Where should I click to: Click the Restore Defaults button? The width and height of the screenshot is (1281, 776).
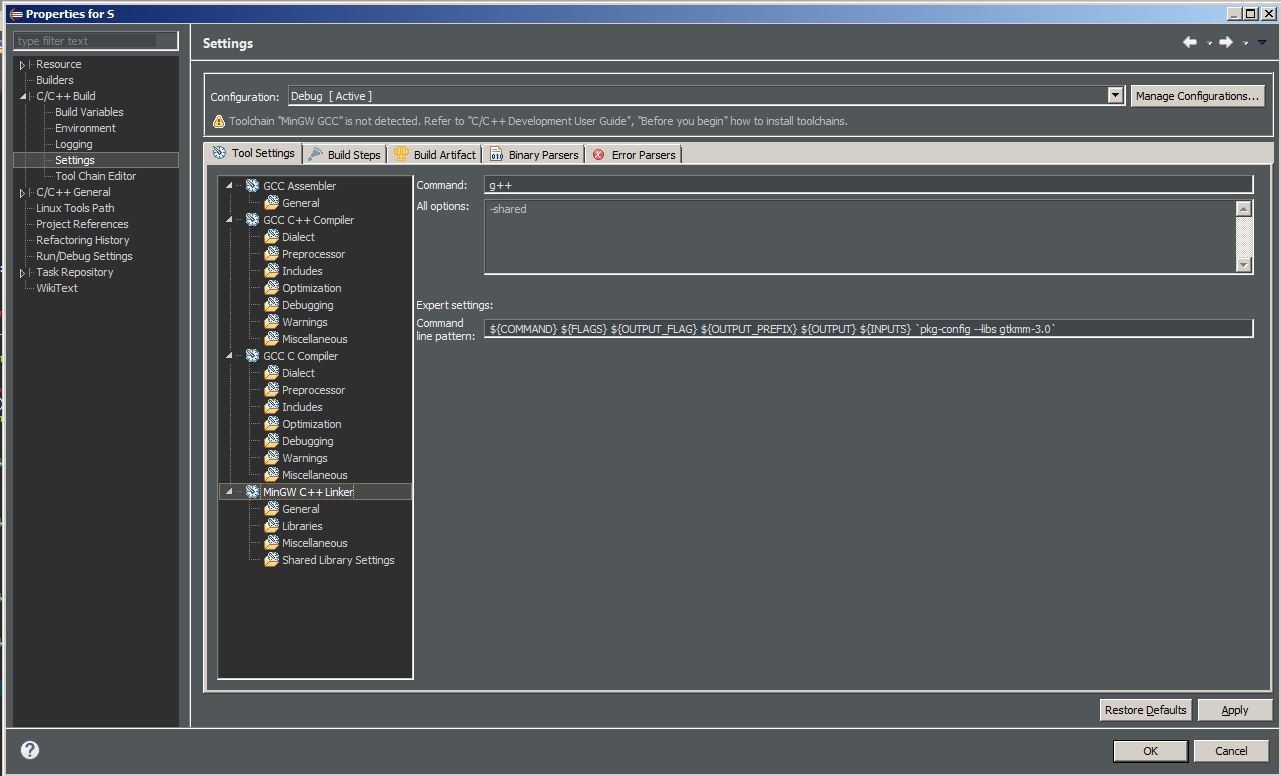[1145, 710]
